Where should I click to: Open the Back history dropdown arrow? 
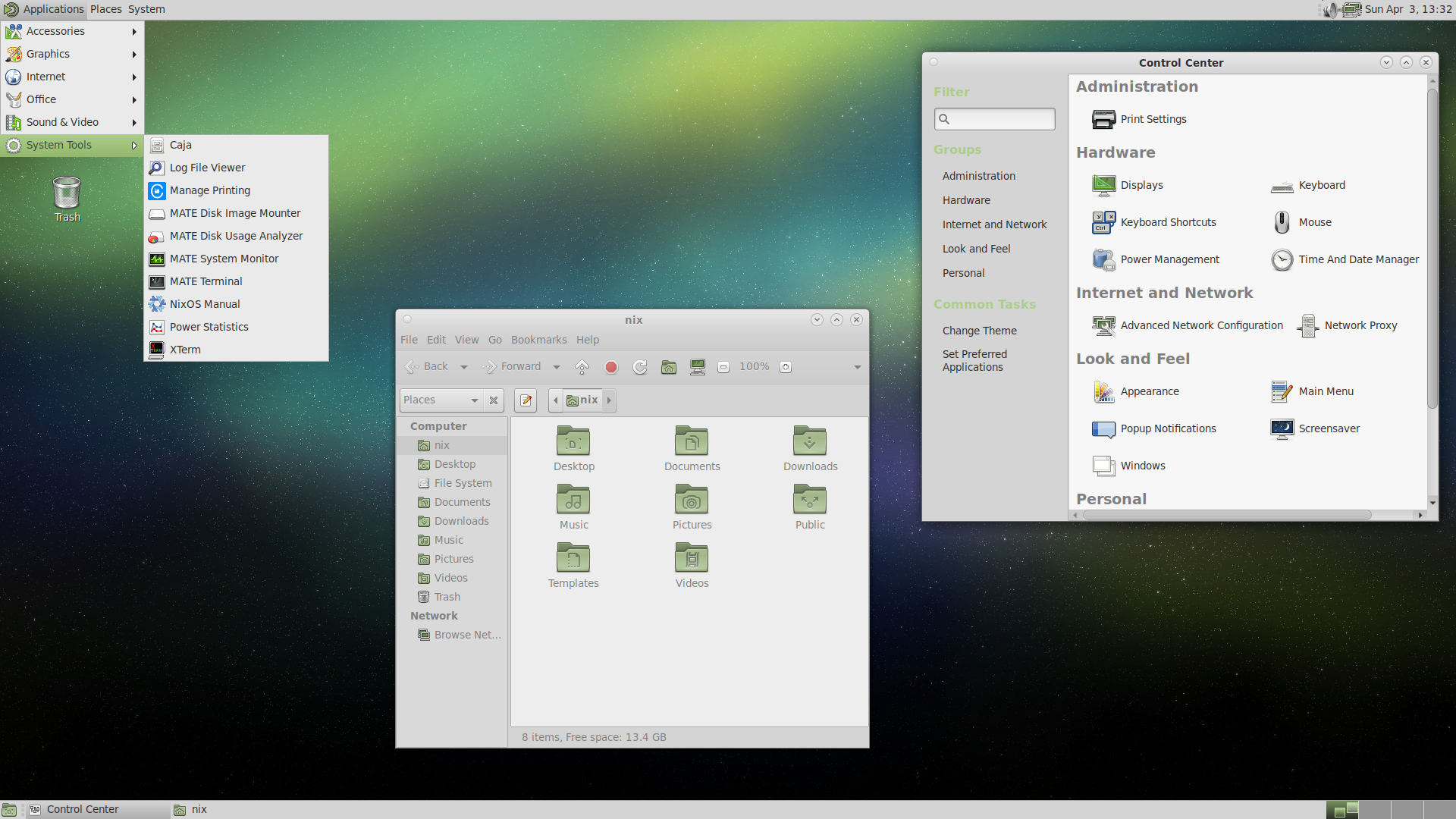coord(464,367)
